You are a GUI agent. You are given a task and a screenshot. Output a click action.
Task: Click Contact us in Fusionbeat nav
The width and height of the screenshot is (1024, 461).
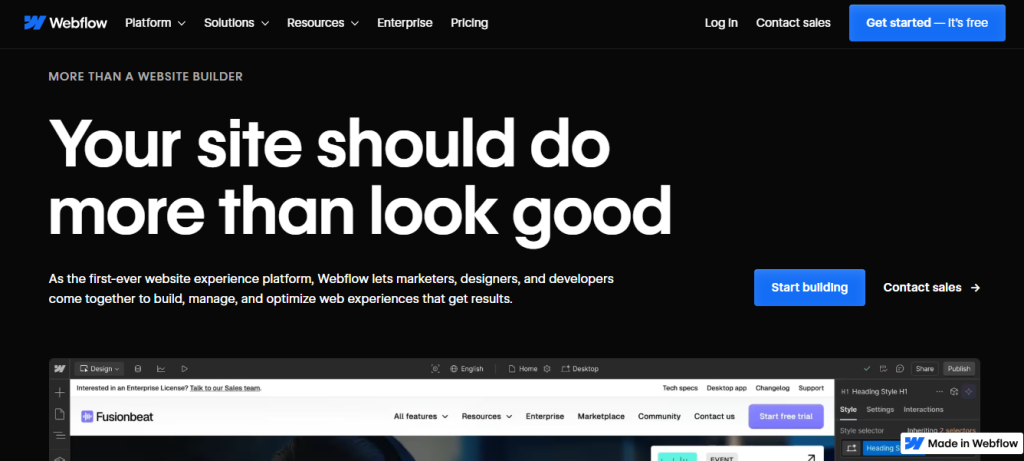714,416
